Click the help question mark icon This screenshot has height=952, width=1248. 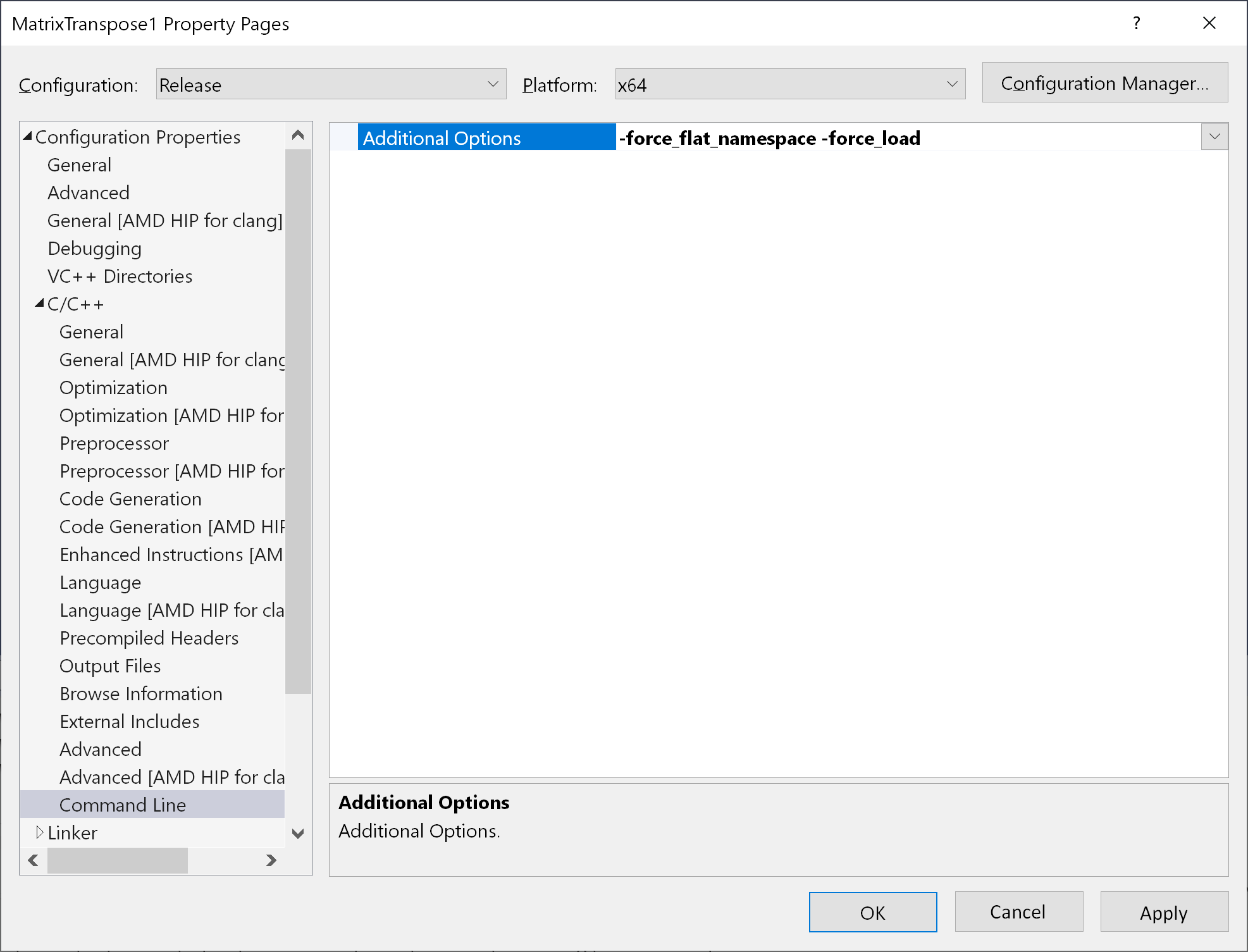[1137, 23]
